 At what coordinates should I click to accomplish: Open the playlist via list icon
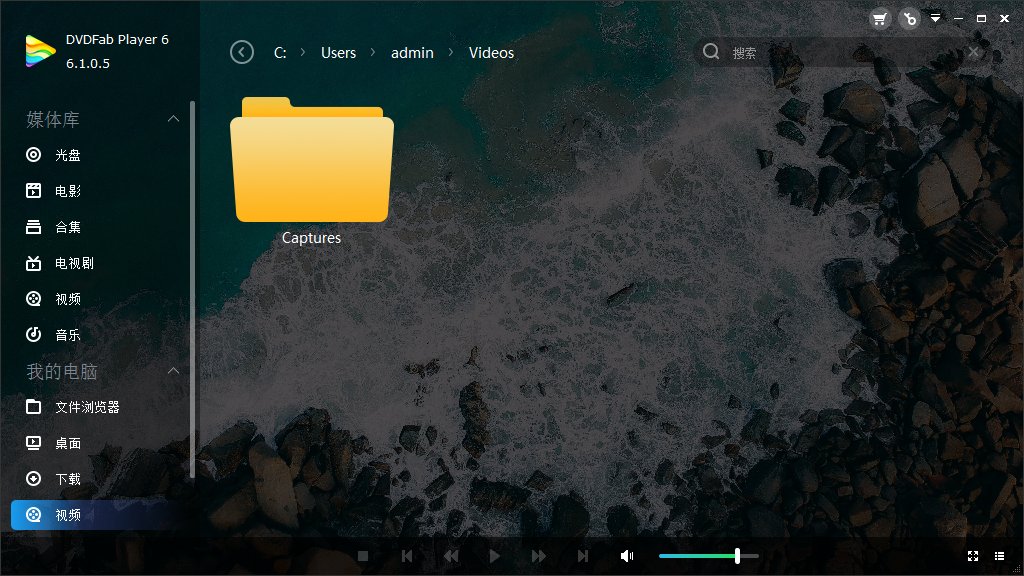coord(999,556)
